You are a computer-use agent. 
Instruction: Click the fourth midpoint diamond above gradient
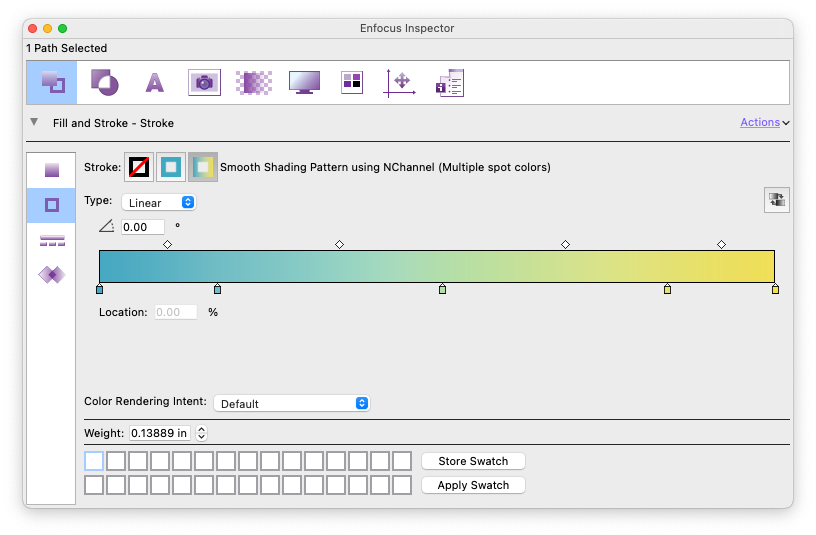(x=721, y=244)
